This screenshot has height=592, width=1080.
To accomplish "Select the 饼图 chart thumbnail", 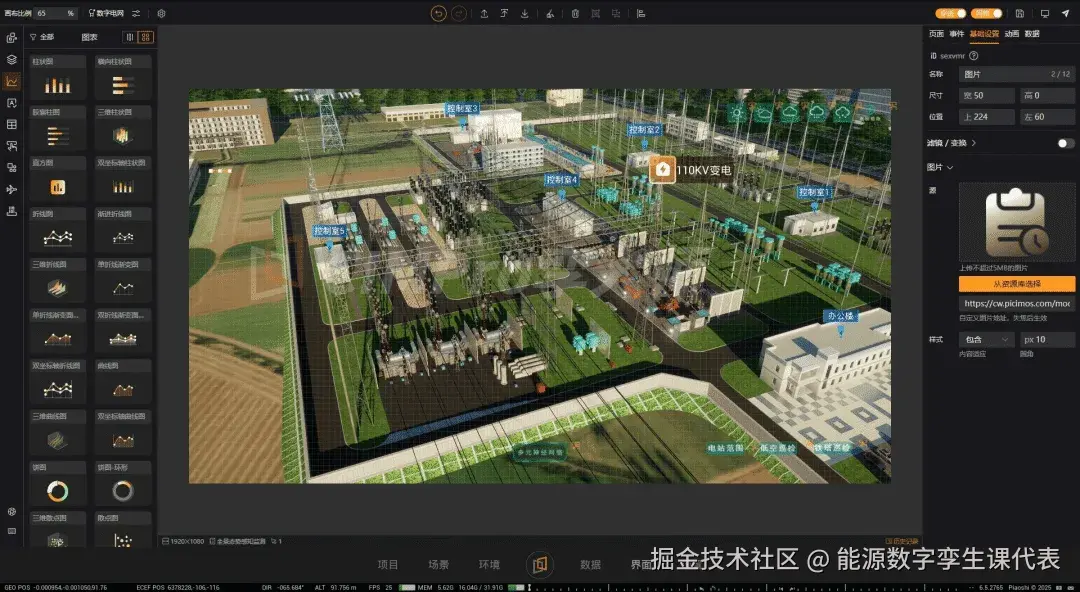I will pos(58,484).
